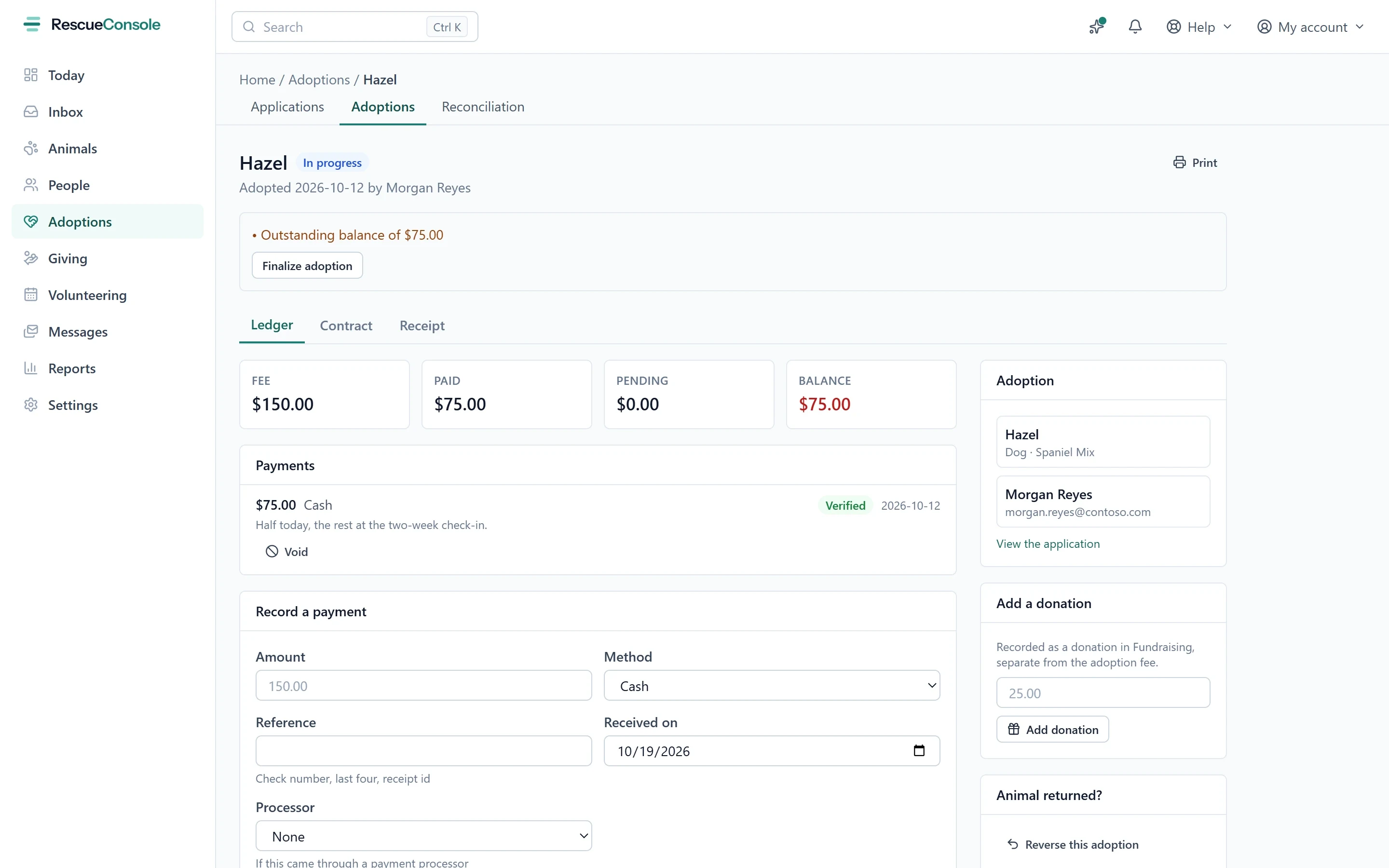Click the gift icon on Add donation
This screenshot has width=1389, height=868.
[x=1014, y=729]
